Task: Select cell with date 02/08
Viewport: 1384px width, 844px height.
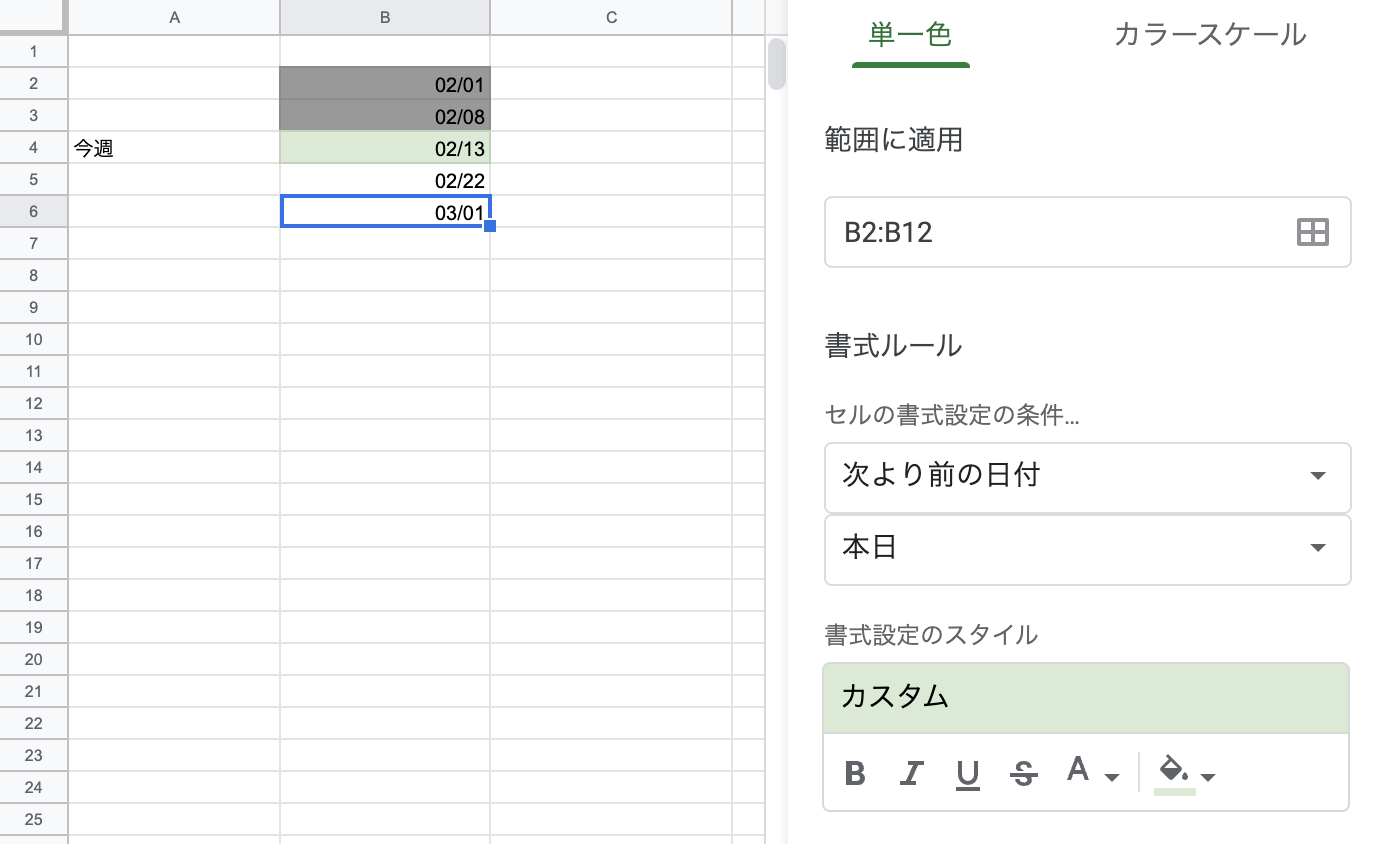Action: pos(385,116)
